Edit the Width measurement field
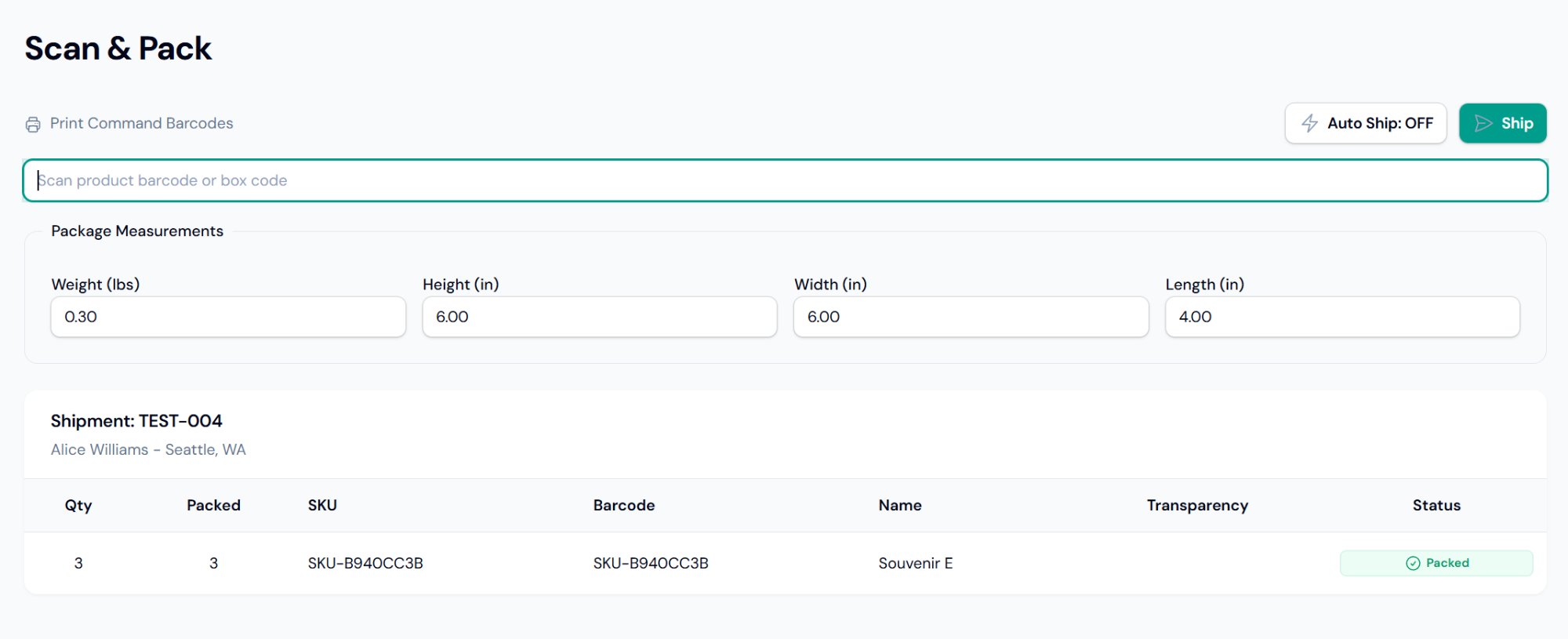Screen dimensions: 1568x639 (971, 317)
